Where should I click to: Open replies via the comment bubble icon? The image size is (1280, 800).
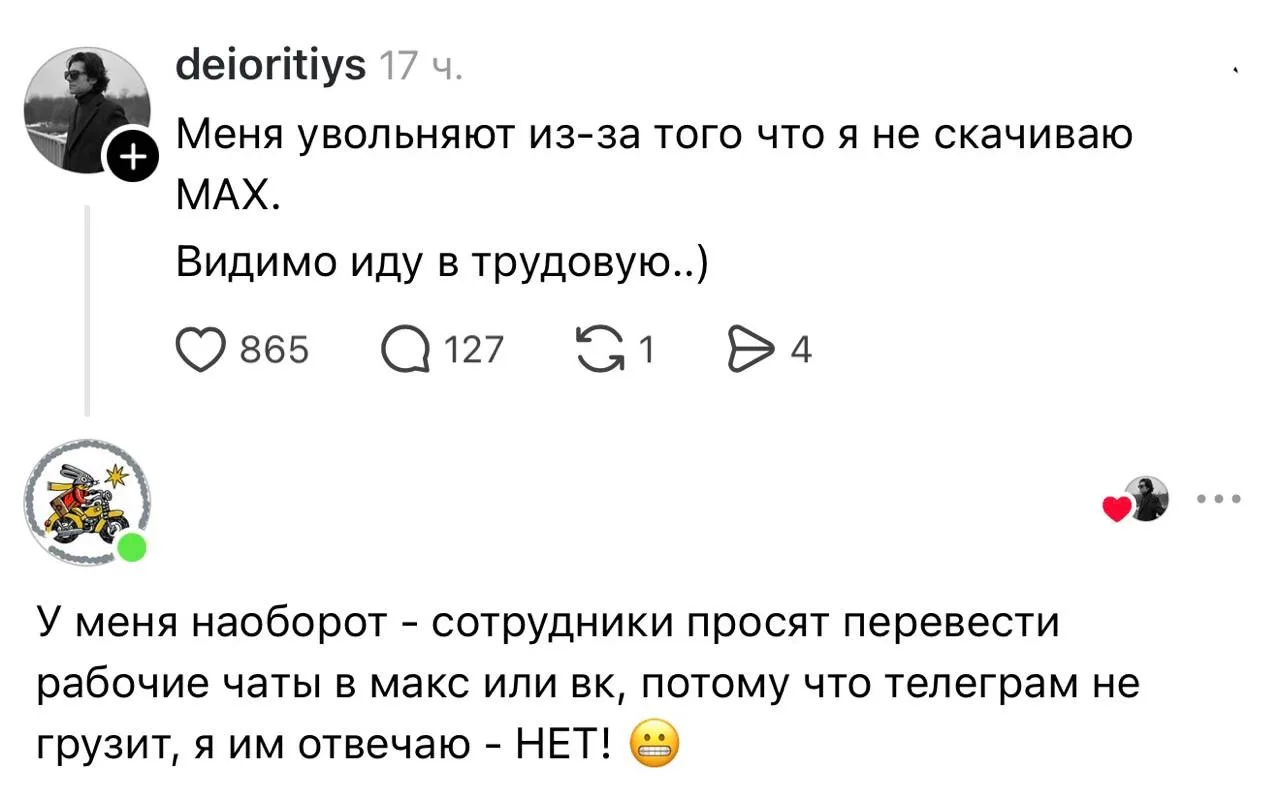(x=405, y=350)
